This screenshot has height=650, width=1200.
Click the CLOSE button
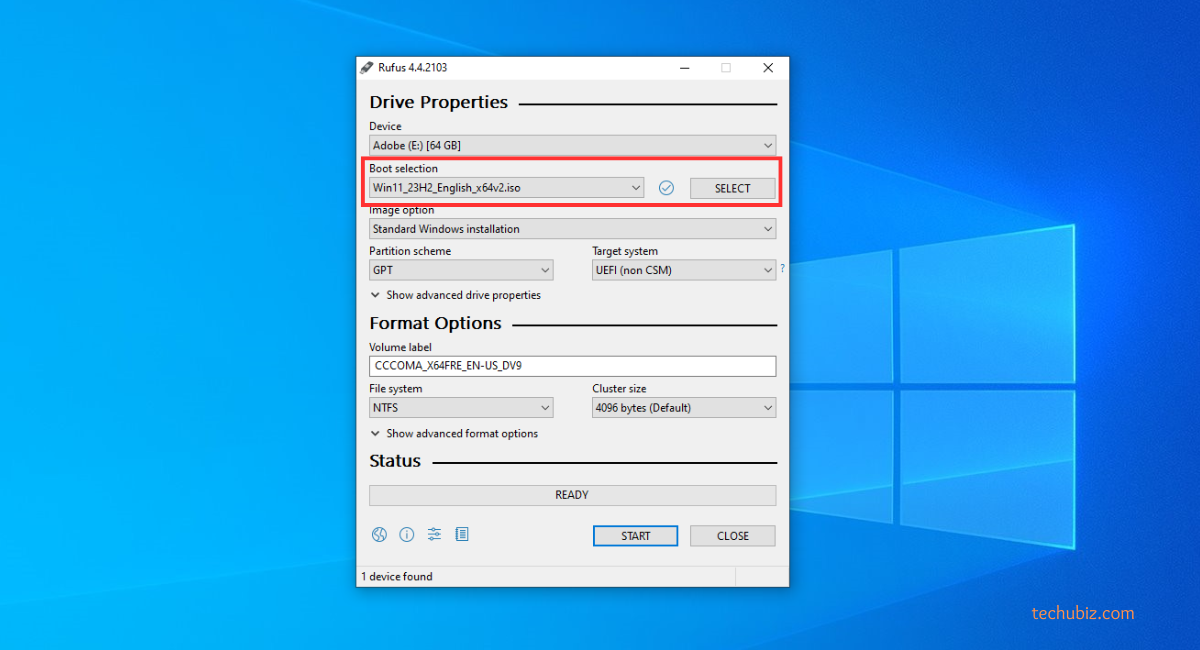[733, 536]
